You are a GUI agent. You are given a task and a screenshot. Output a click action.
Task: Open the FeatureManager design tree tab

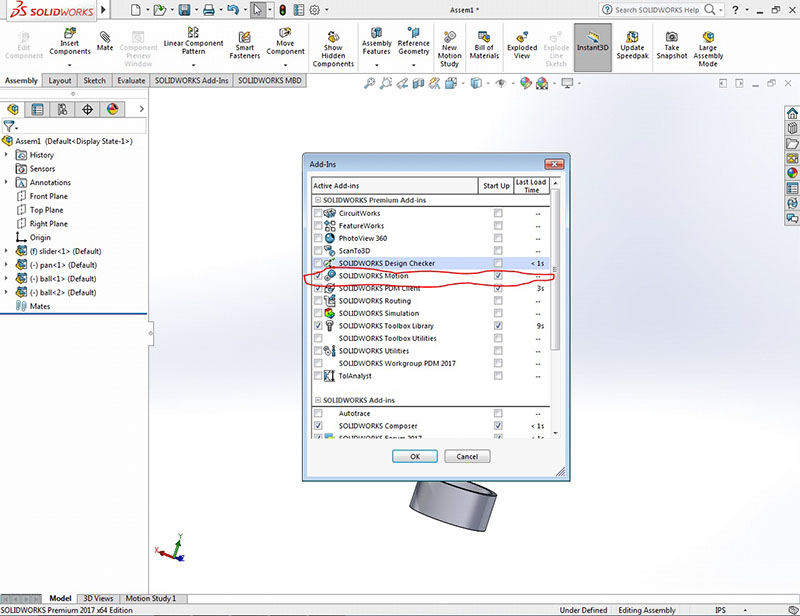pos(13,109)
